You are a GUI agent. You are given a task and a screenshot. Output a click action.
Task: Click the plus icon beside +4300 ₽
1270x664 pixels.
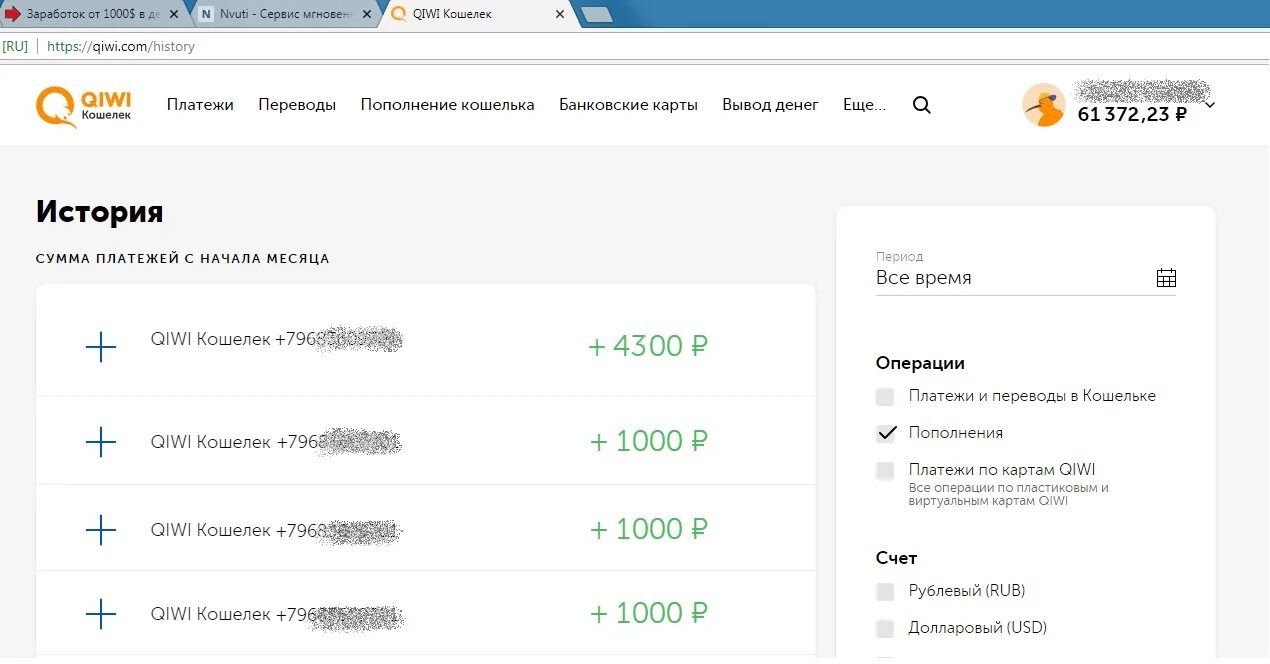[x=101, y=347]
